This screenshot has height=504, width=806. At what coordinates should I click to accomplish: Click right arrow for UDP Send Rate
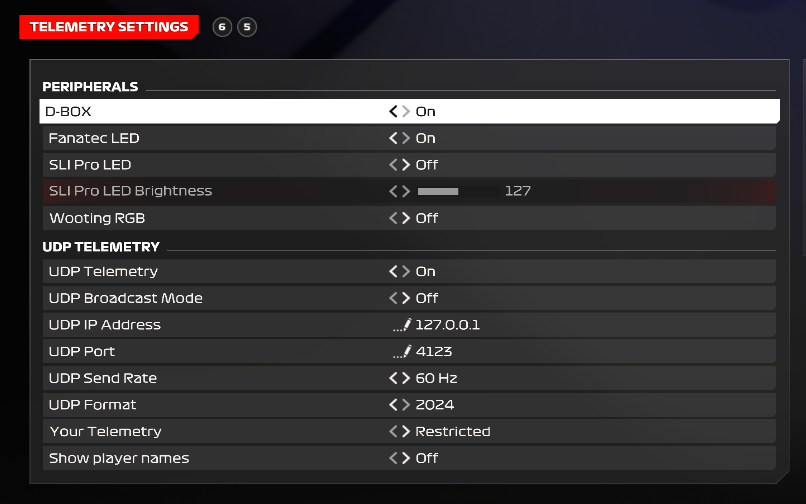click(x=405, y=378)
